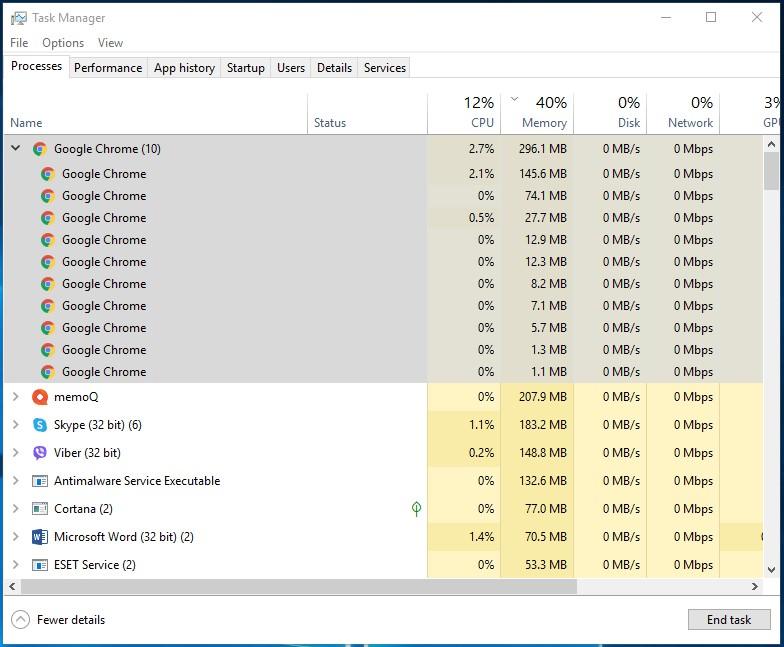Viewport: 784px width, 647px height.
Task: Click the vertical scrollbar up arrow
Action: 770,144
